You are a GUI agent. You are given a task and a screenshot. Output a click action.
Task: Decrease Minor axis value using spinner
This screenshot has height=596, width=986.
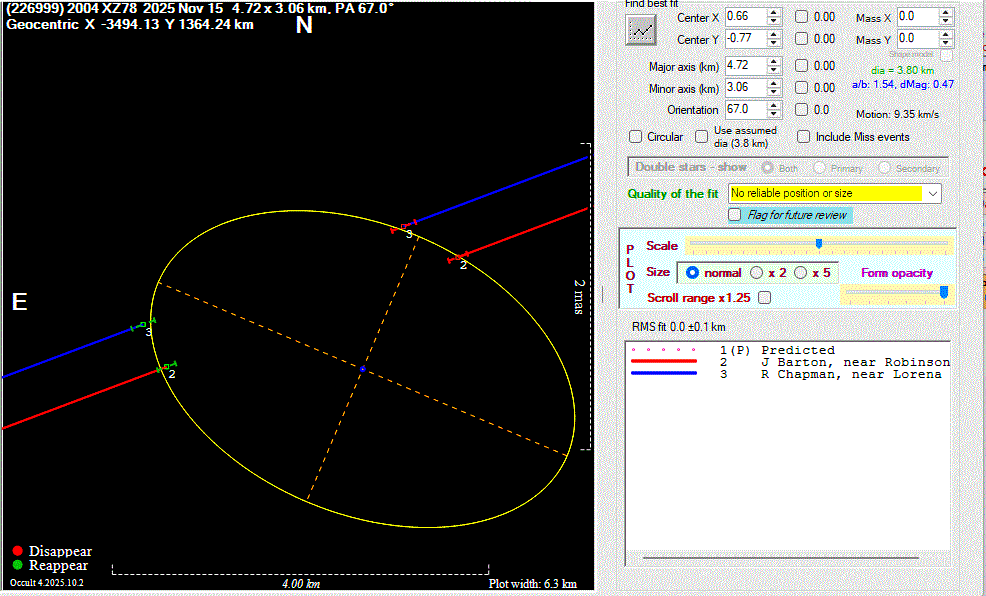click(x=773, y=92)
